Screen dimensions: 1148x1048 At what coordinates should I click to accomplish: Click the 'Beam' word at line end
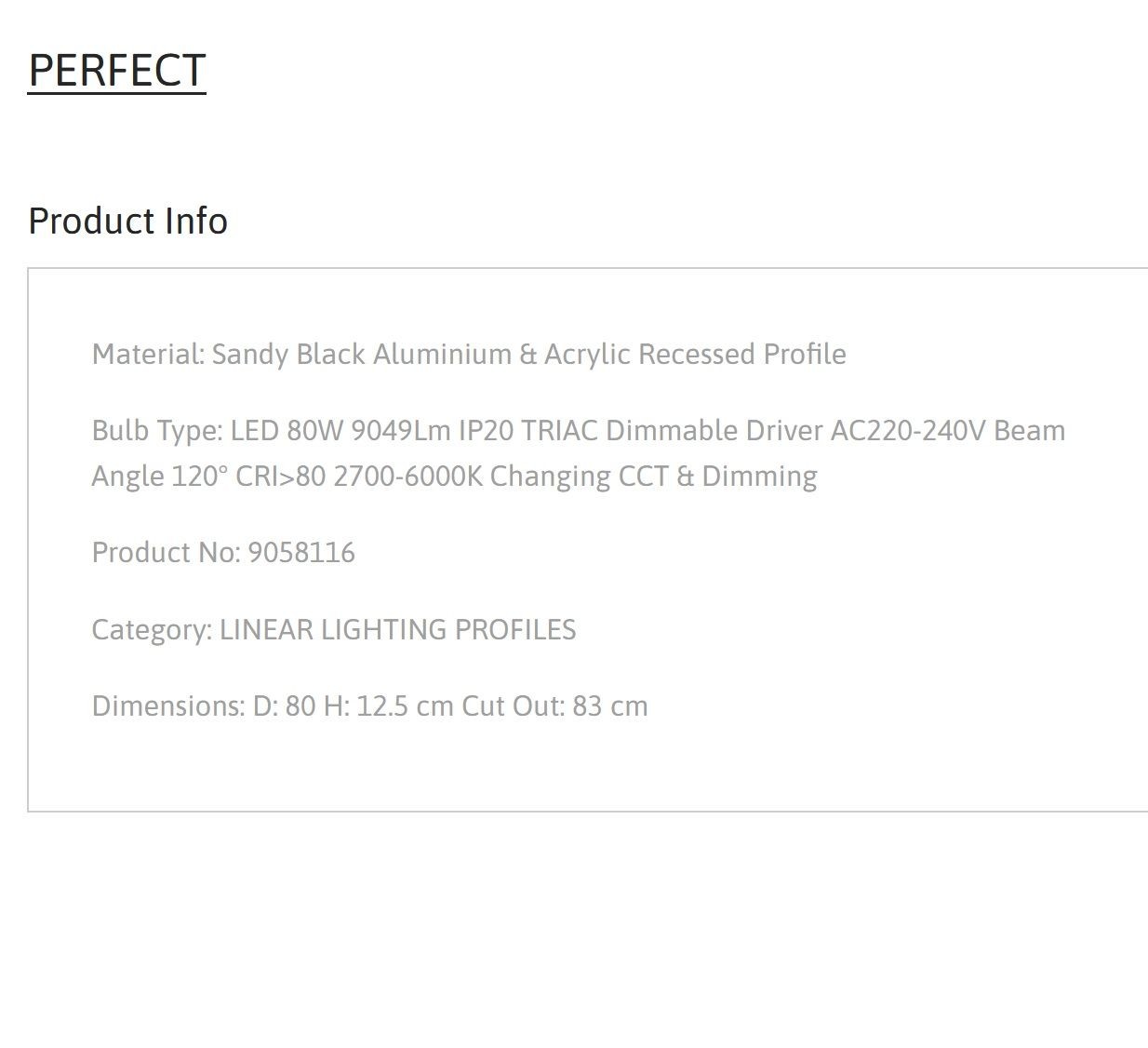1030,431
